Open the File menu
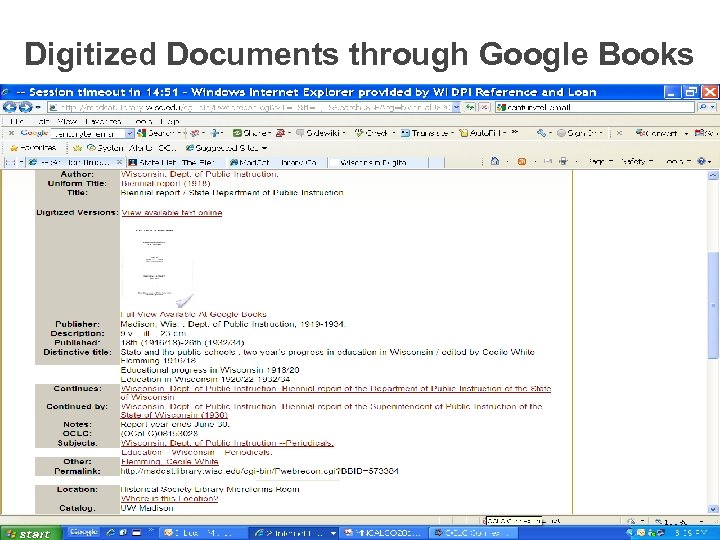Screen dimensions: 720x540 (17, 121)
